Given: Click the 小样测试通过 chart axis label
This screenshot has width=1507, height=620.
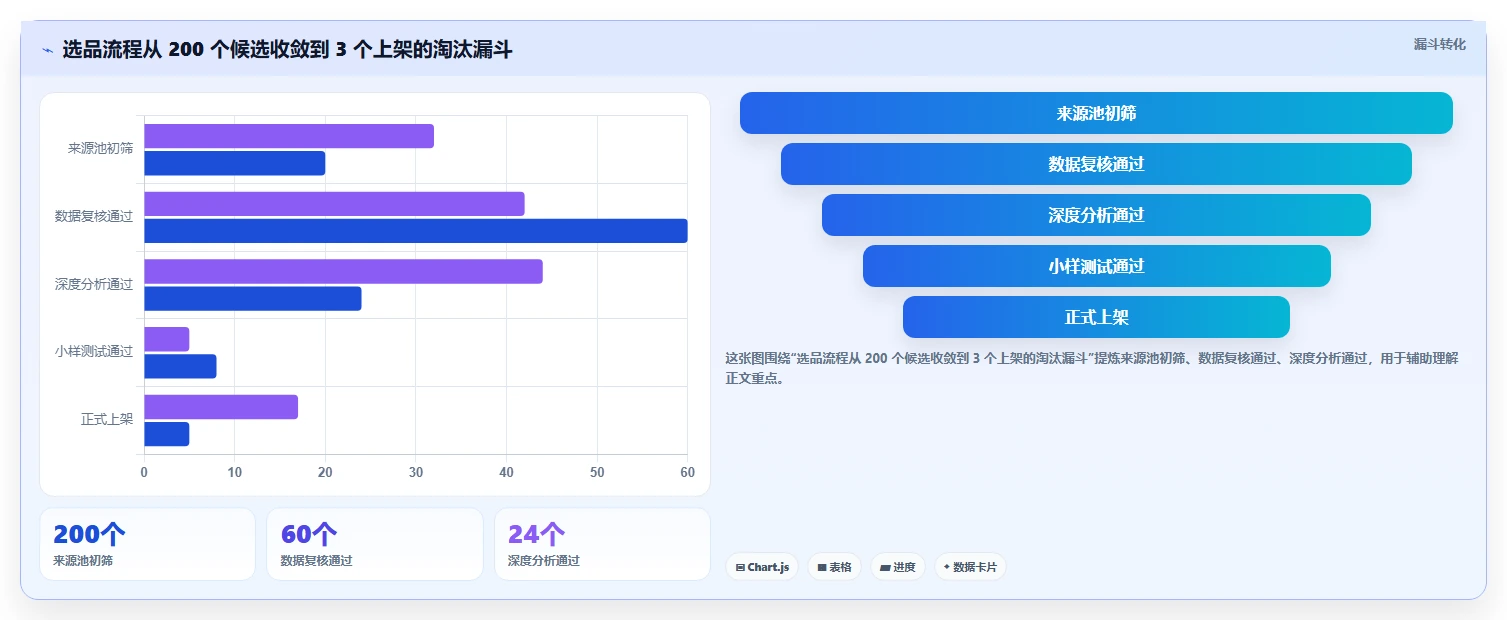Looking at the screenshot, I should (x=94, y=352).
